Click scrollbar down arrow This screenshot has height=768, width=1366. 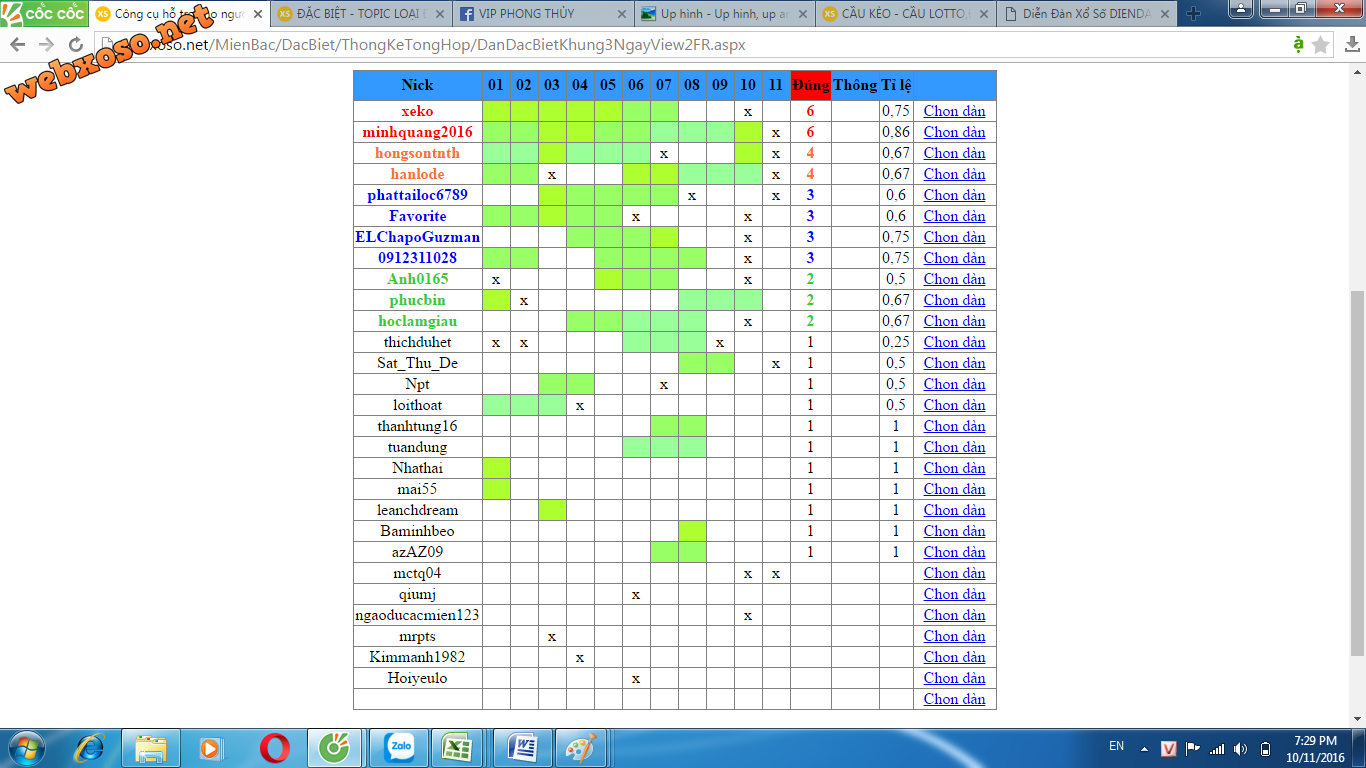1357,718
